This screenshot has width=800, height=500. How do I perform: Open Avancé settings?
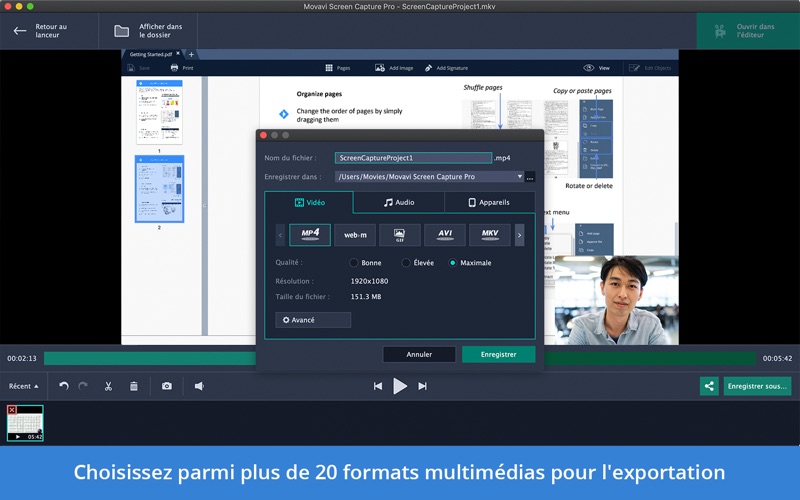313,320
